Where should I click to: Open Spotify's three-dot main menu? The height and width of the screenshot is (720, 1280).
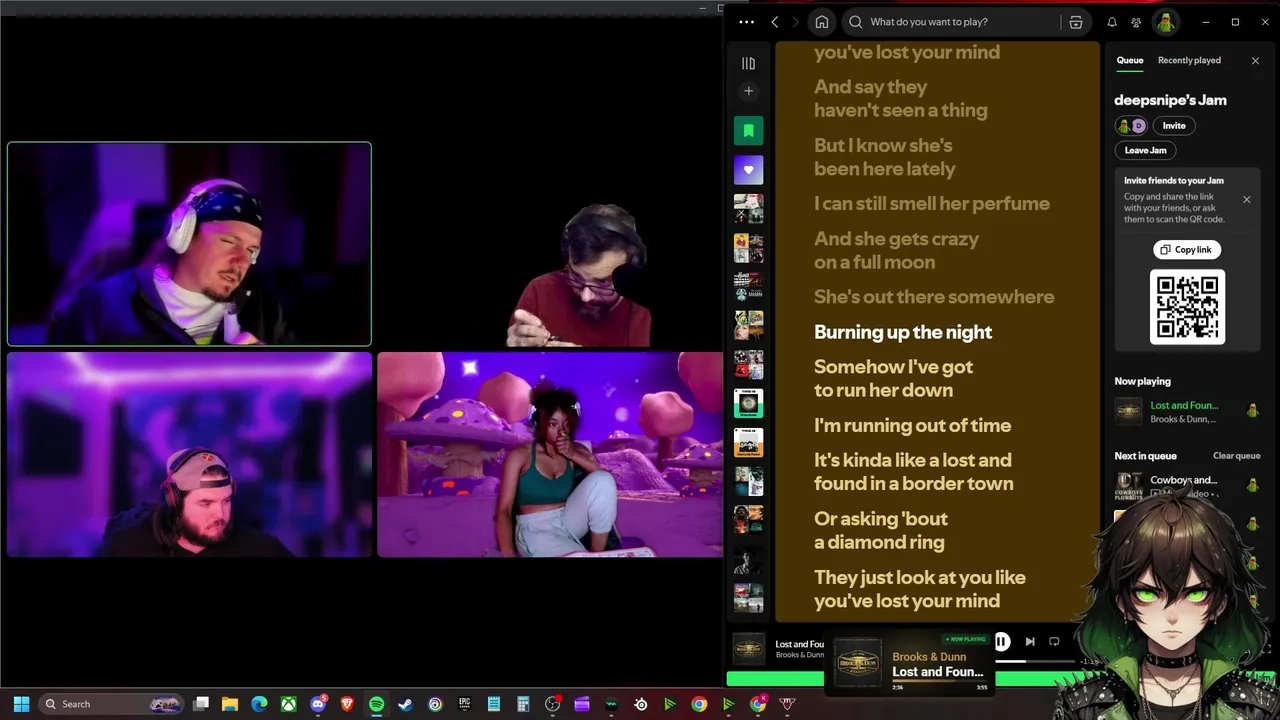coord(745,22)
